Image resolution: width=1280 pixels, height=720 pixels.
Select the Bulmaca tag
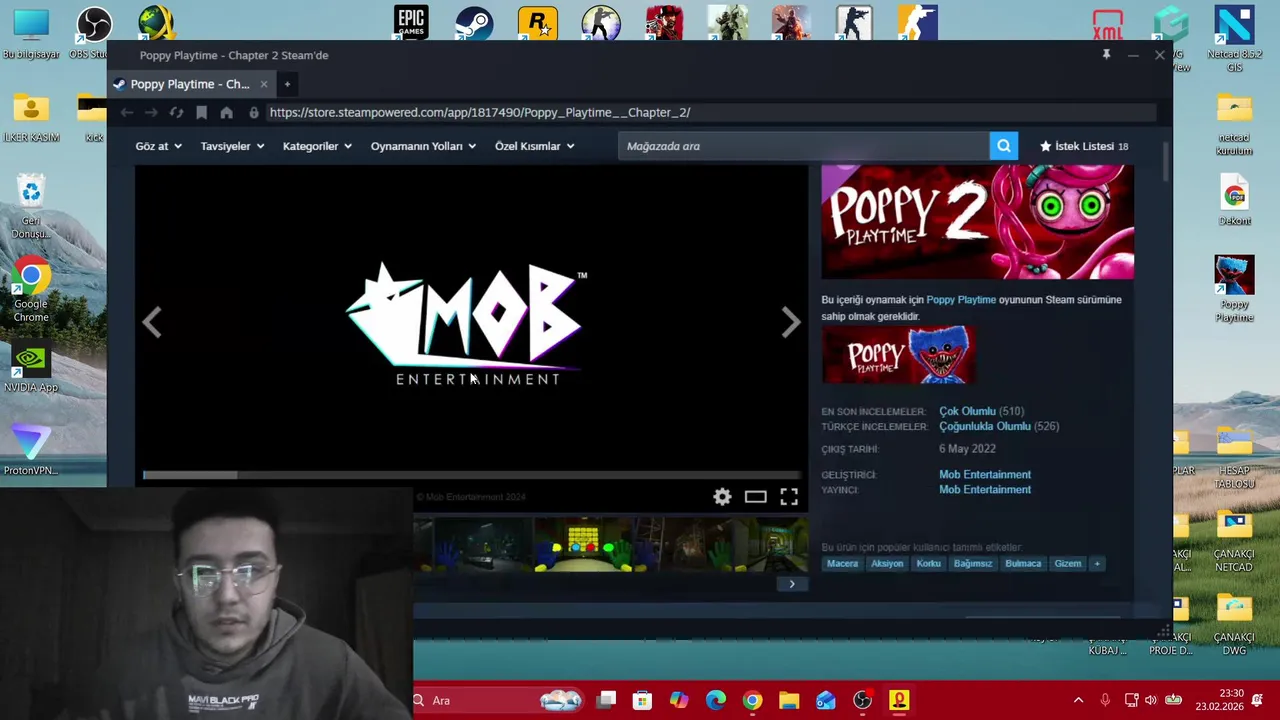click(x=1023, y=564)
